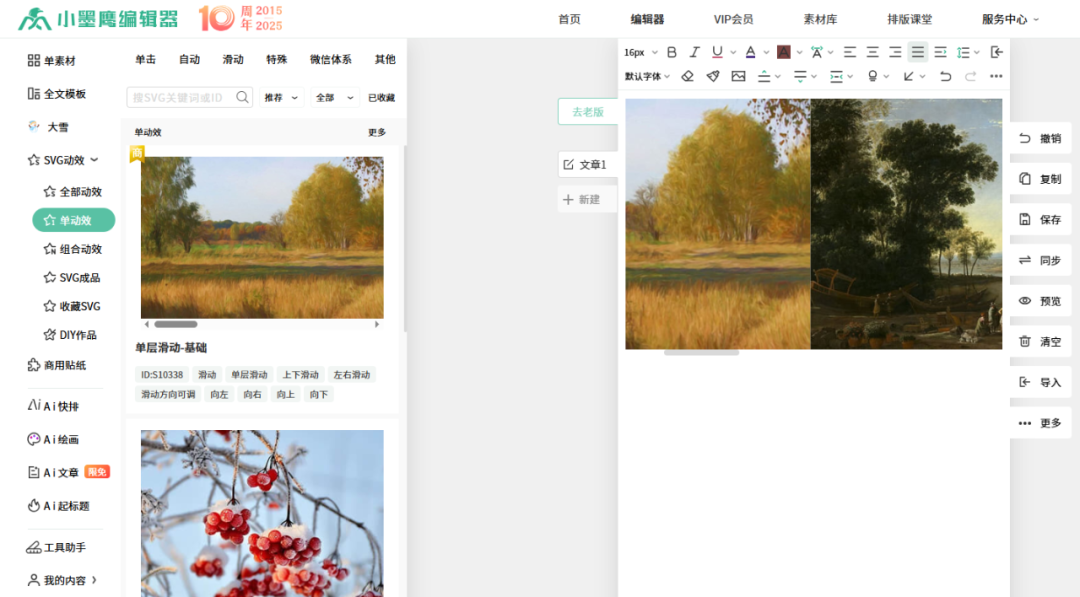Viewport: 1080px width, 597px height.
Task: Click the side margin spacing icon
Action: point(836,76)
